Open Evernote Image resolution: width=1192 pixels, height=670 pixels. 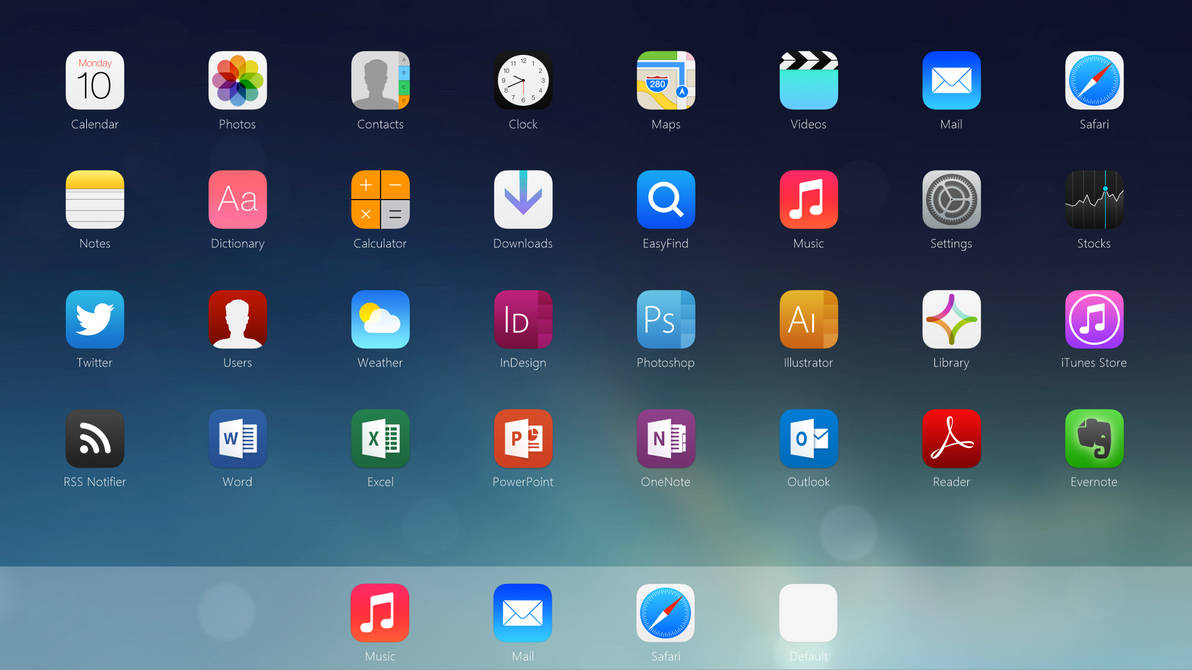coord(1093,438)
